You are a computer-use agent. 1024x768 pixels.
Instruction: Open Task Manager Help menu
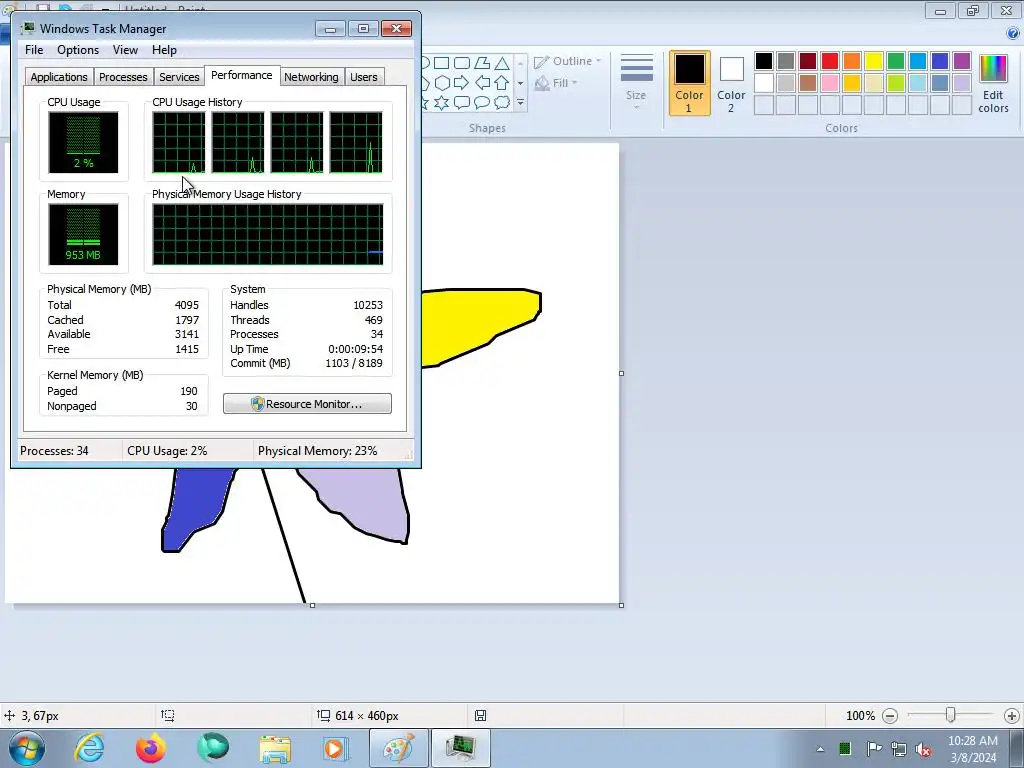[x=164, y=50]
